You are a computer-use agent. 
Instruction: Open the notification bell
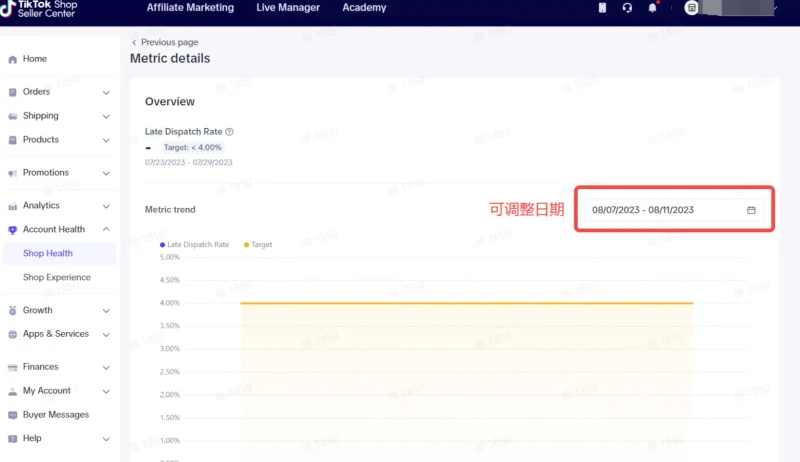click(x=653, y=8)
